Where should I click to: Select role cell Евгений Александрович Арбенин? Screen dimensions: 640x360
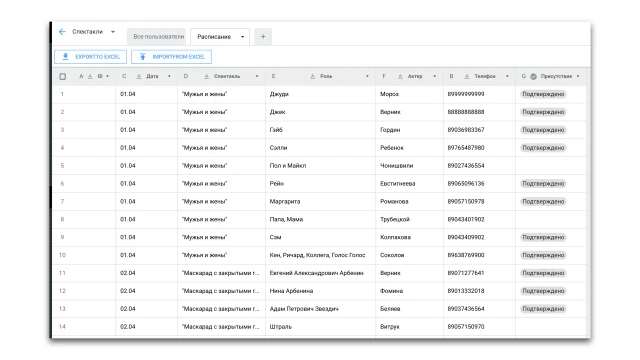(320, 273)
